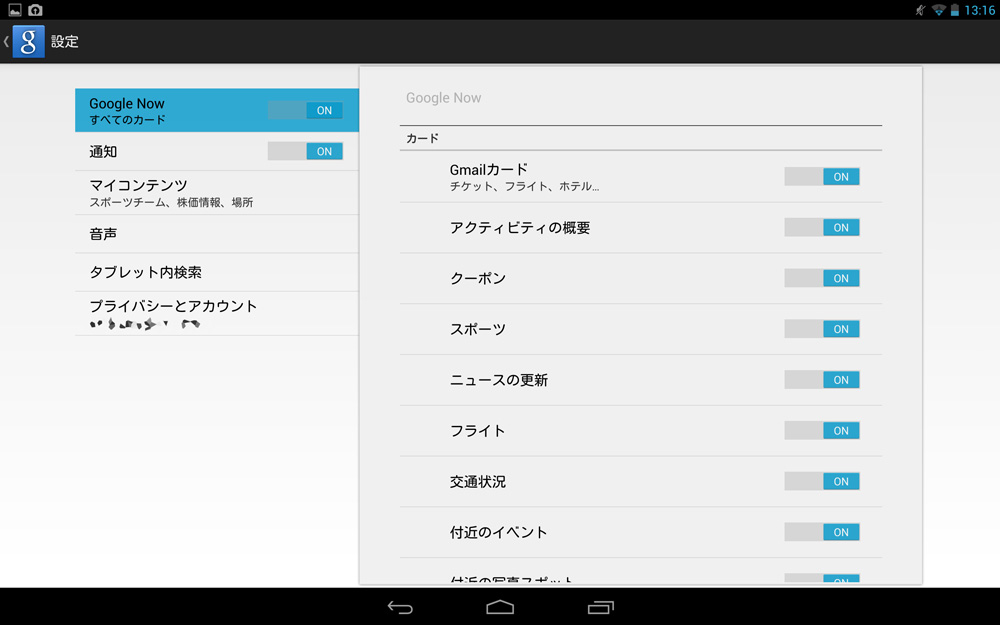Select the Google Now すべてのカード item
The width and height of the screenshot is (1000, 625).
pos(217,110)
